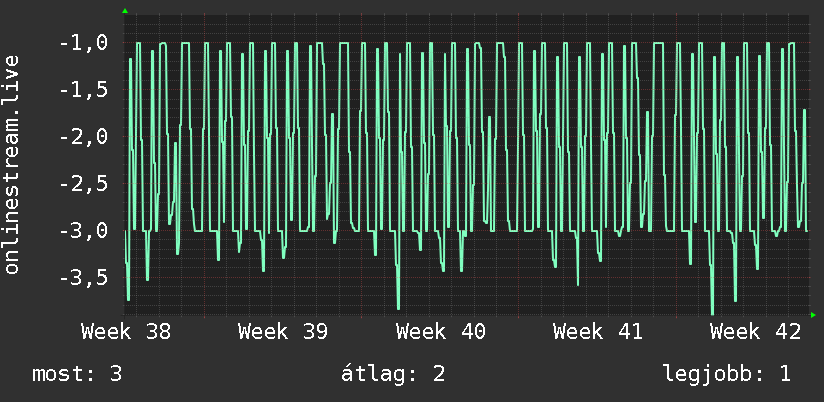Screen dimensions: 824x402
Task: Click the green arrow ending the x-axis
Action: pos(813,315)
